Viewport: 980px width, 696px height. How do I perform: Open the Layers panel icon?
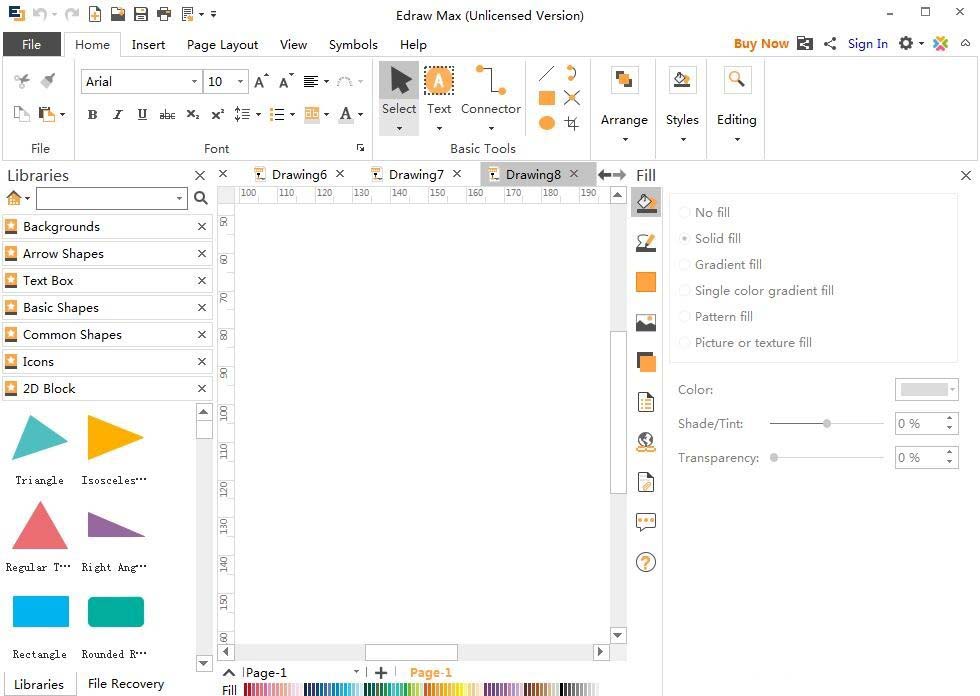point(646,362)
